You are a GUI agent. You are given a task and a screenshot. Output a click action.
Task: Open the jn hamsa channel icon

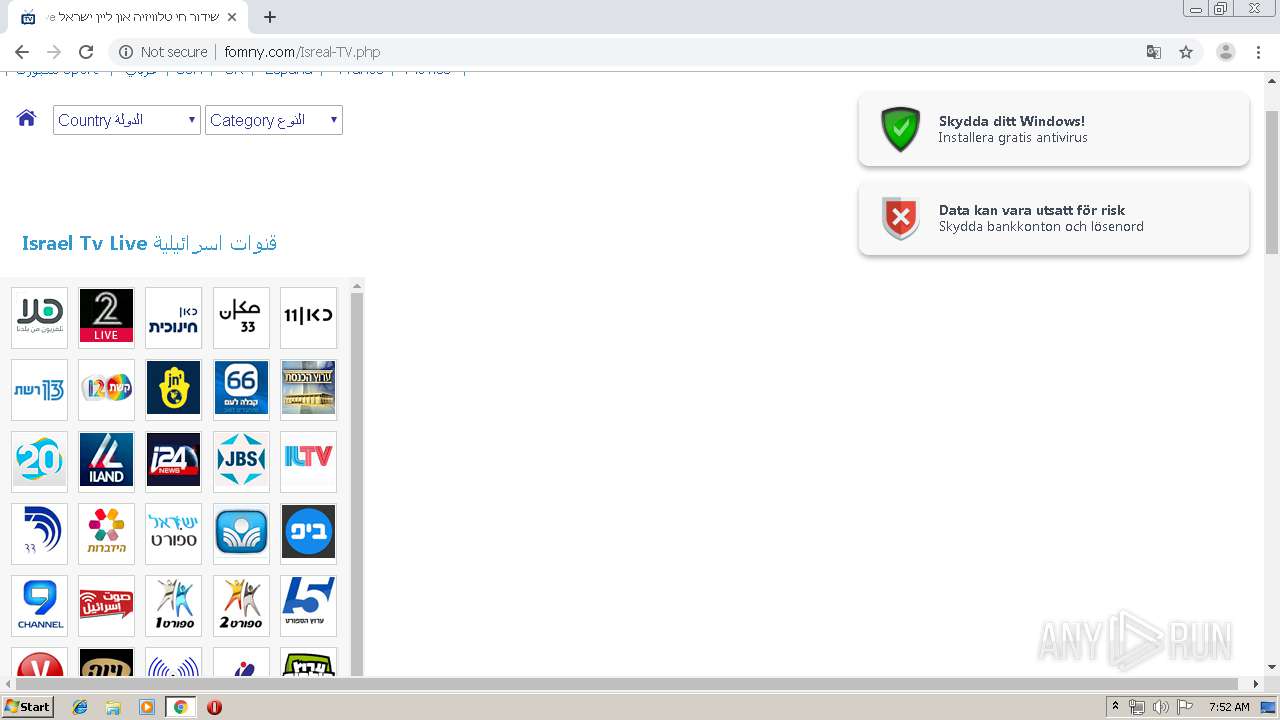point(173,390)
